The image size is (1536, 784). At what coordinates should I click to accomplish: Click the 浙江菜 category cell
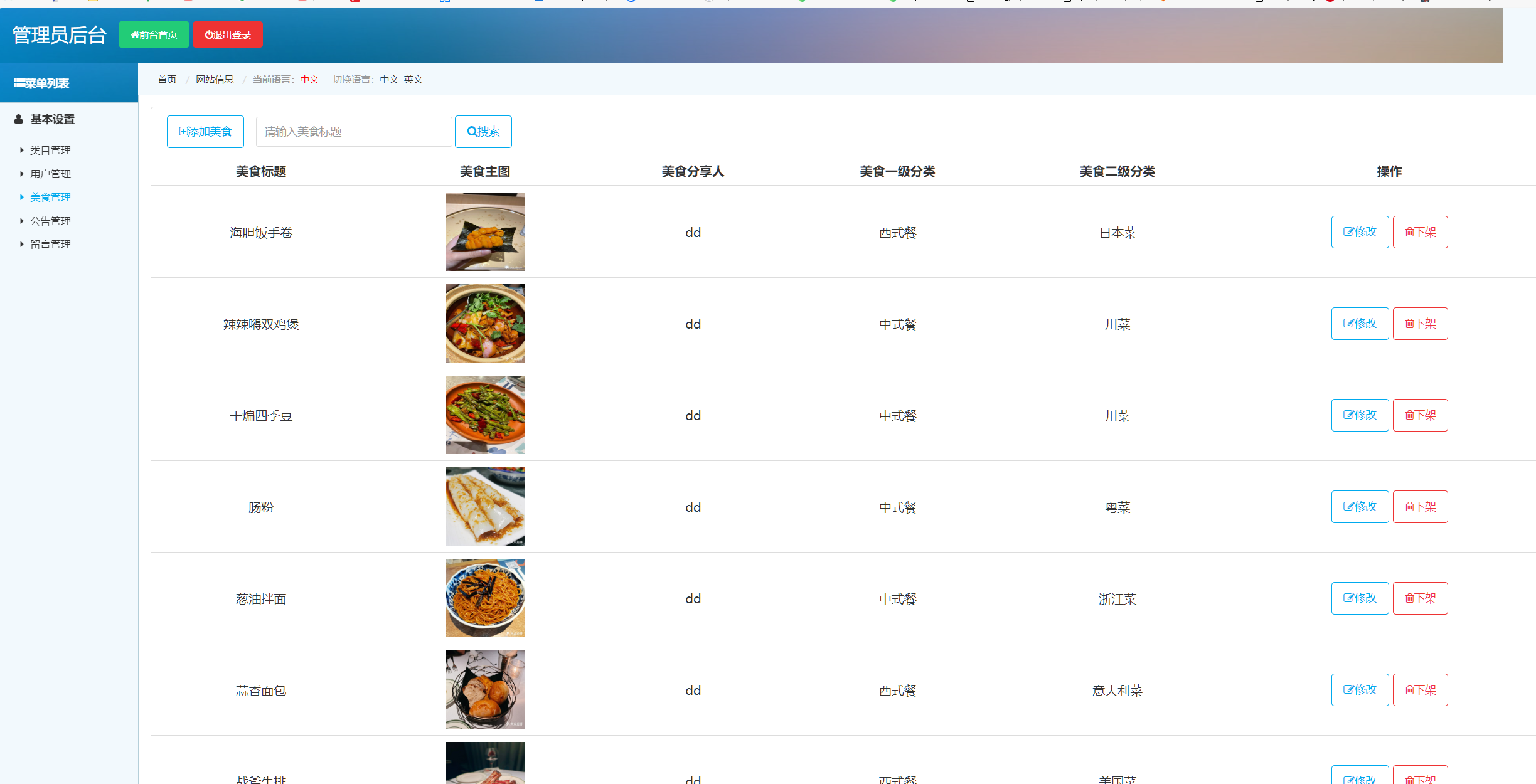pyautogui.click(x=1117, y=599)
